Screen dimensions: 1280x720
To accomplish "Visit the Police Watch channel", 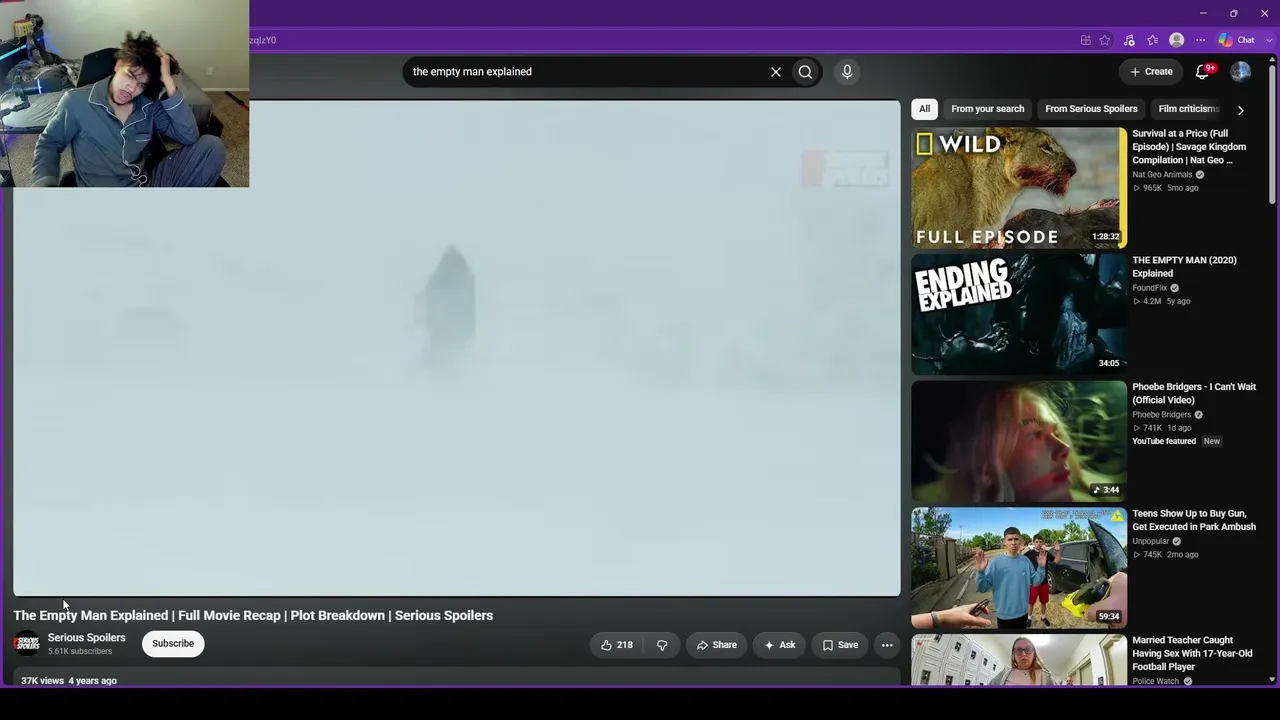I will click(1155, 681).
